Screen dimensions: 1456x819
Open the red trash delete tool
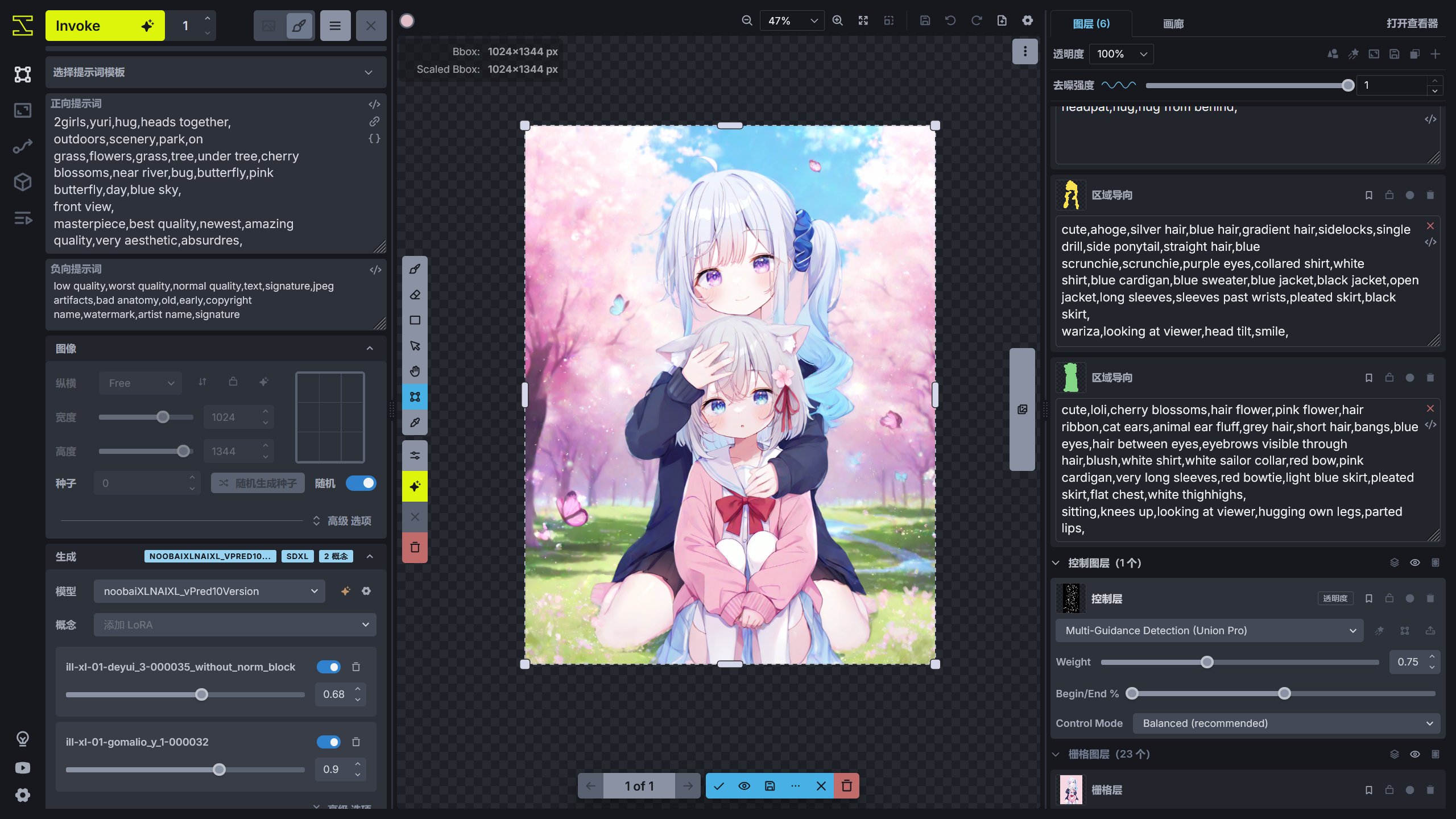tap(415, 547)
